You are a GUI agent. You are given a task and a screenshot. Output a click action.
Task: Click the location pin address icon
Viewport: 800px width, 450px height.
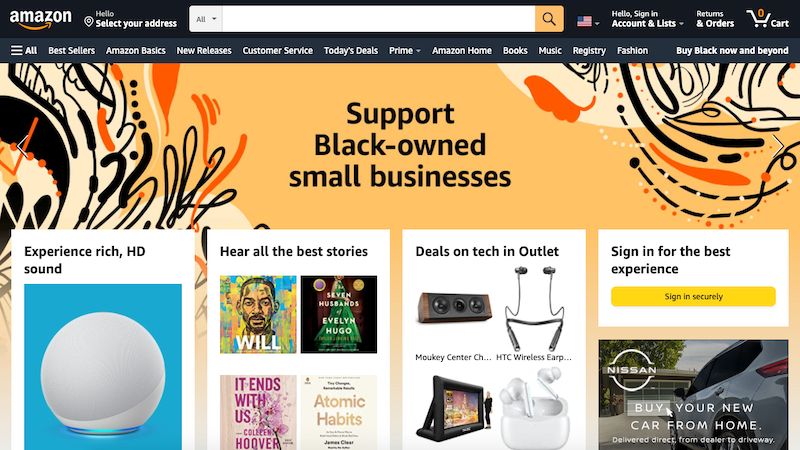point(89,21)
